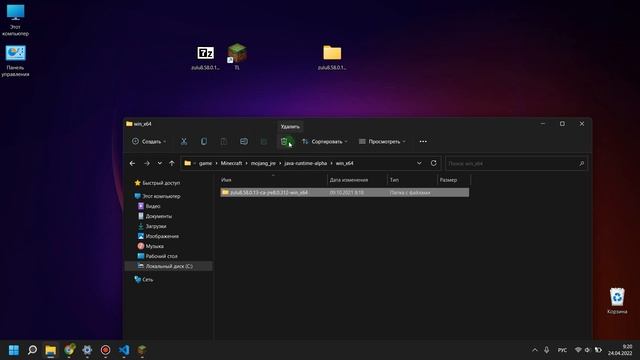This screenshot has width=640, height=360.
Task: Select the Этот компьютер desktop icon
Action: (16, 20)
